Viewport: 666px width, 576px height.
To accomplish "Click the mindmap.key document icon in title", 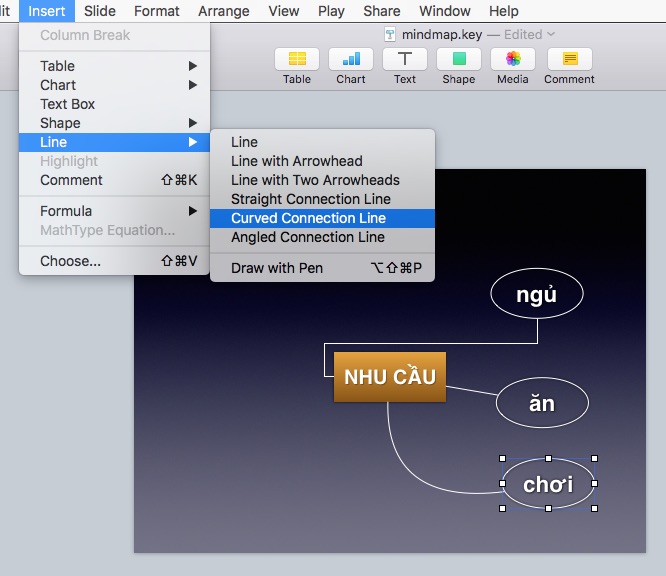I will click(390, 34).
